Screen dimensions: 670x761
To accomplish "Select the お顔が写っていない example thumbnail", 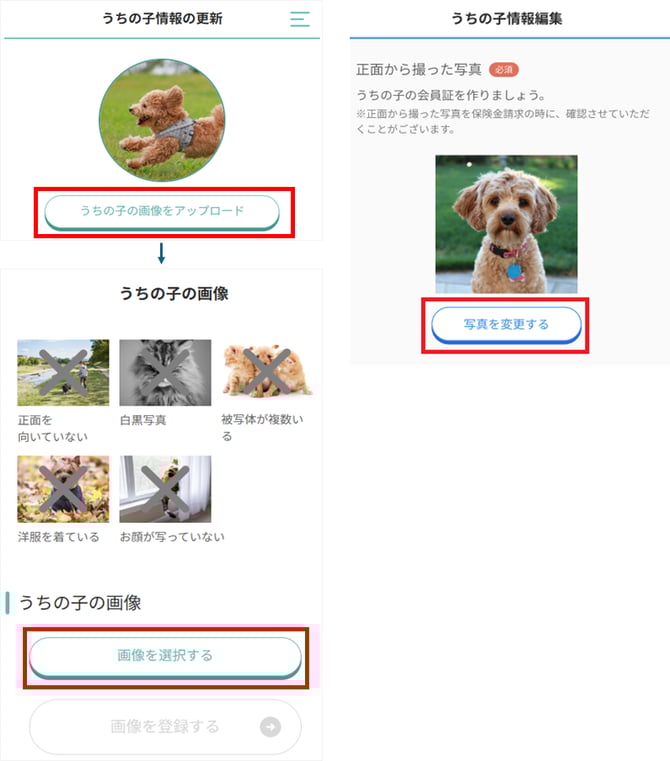I will tap(165, 489).
